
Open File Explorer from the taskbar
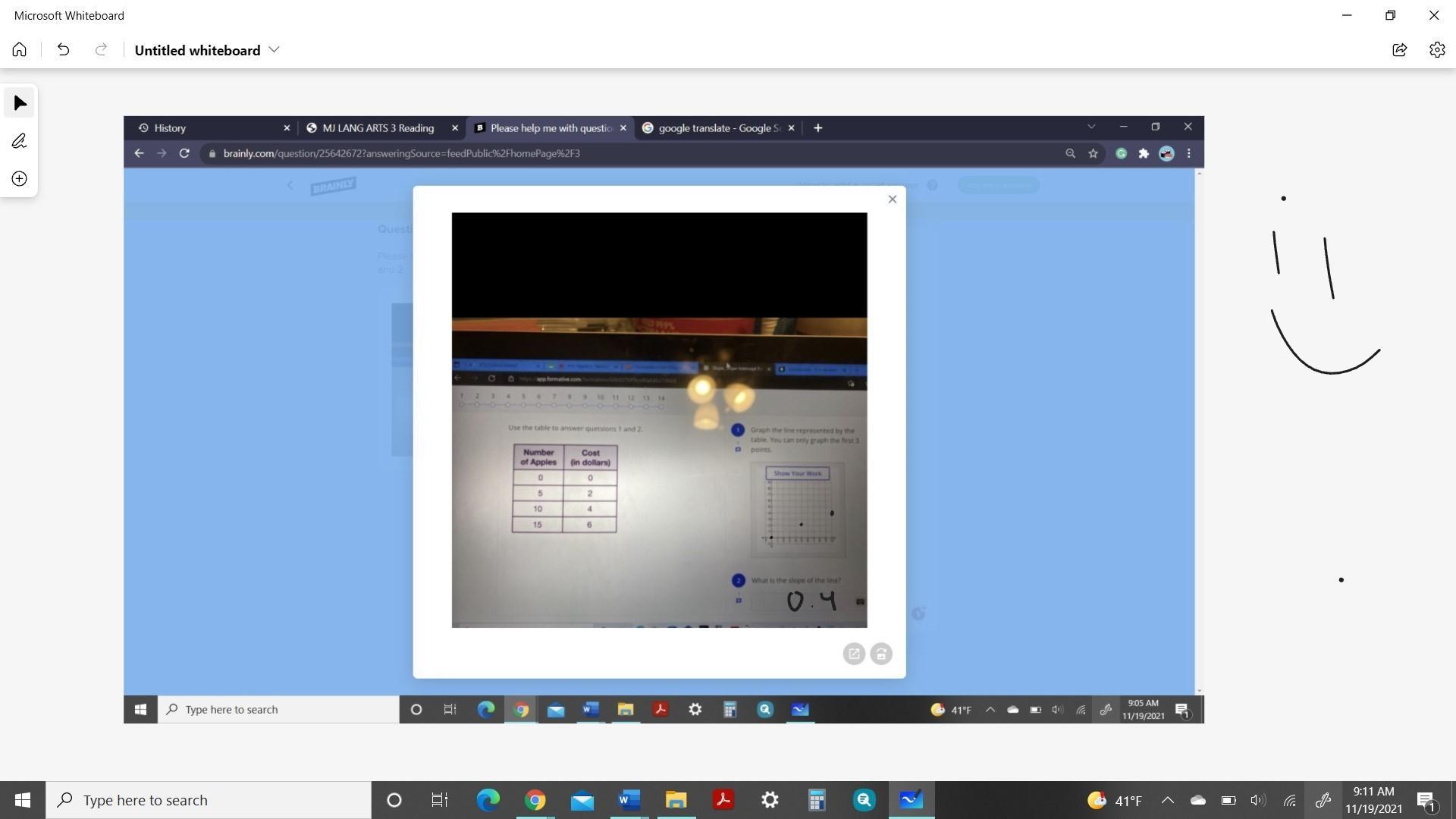pos(676,800)
